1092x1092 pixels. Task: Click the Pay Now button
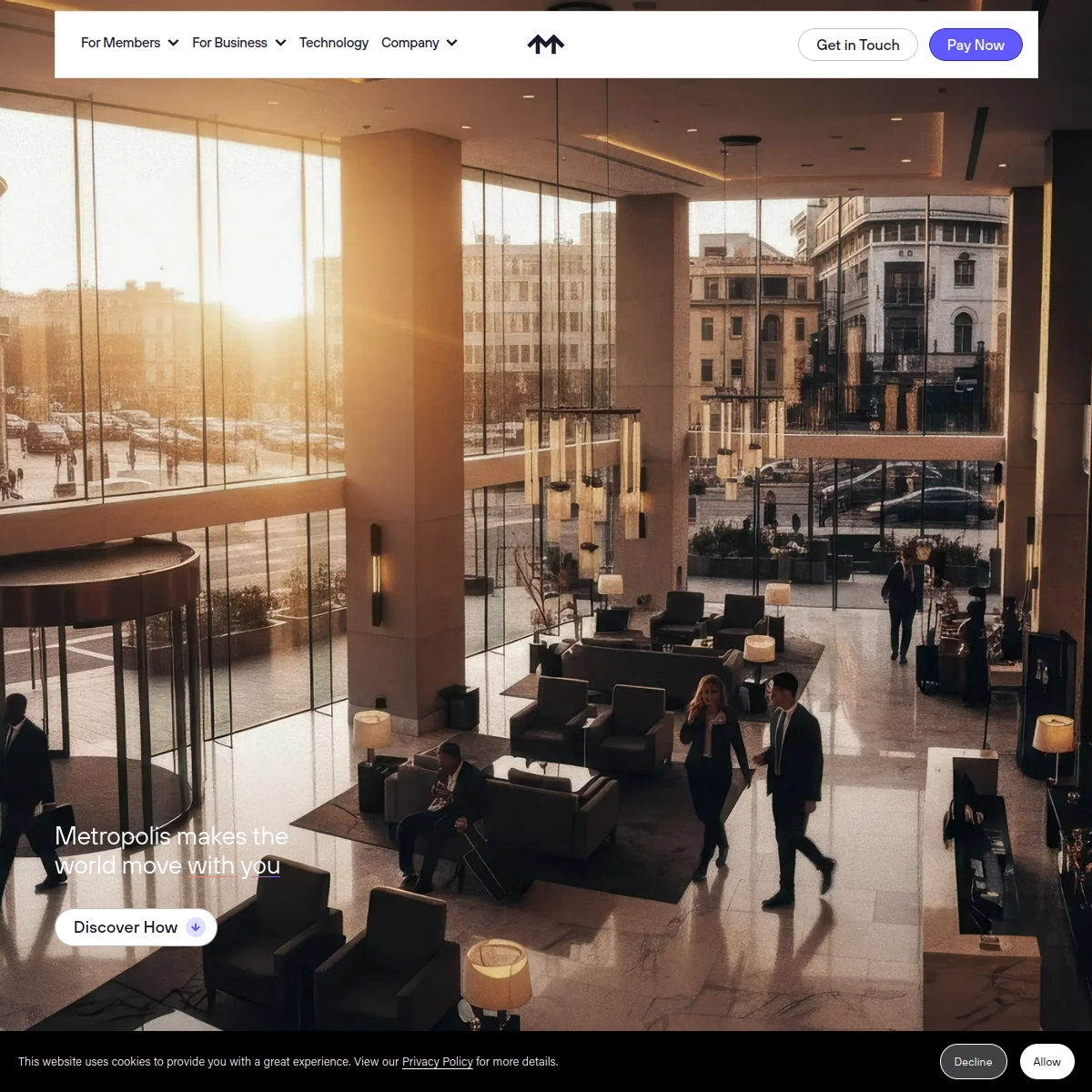pos(976,45)
